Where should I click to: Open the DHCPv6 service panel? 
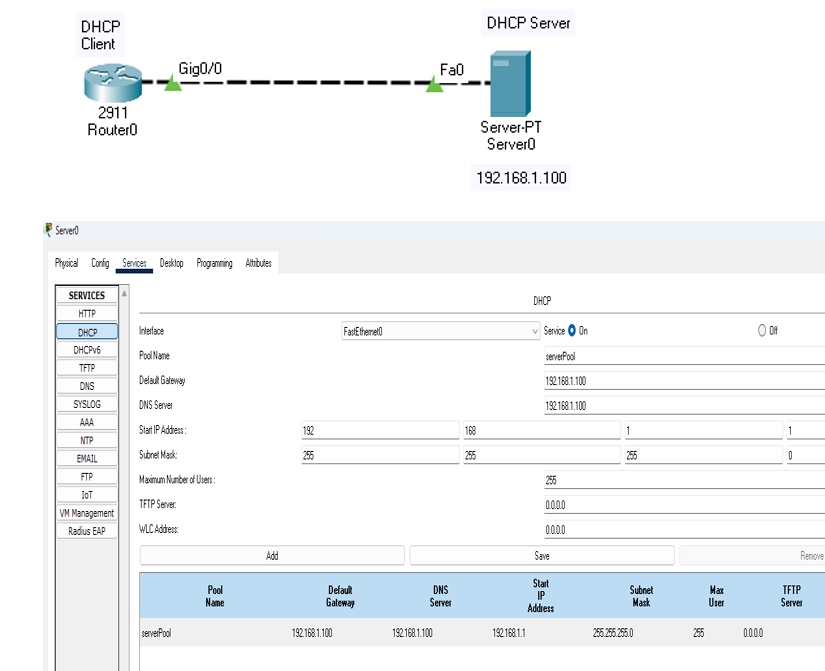[87, 348]
